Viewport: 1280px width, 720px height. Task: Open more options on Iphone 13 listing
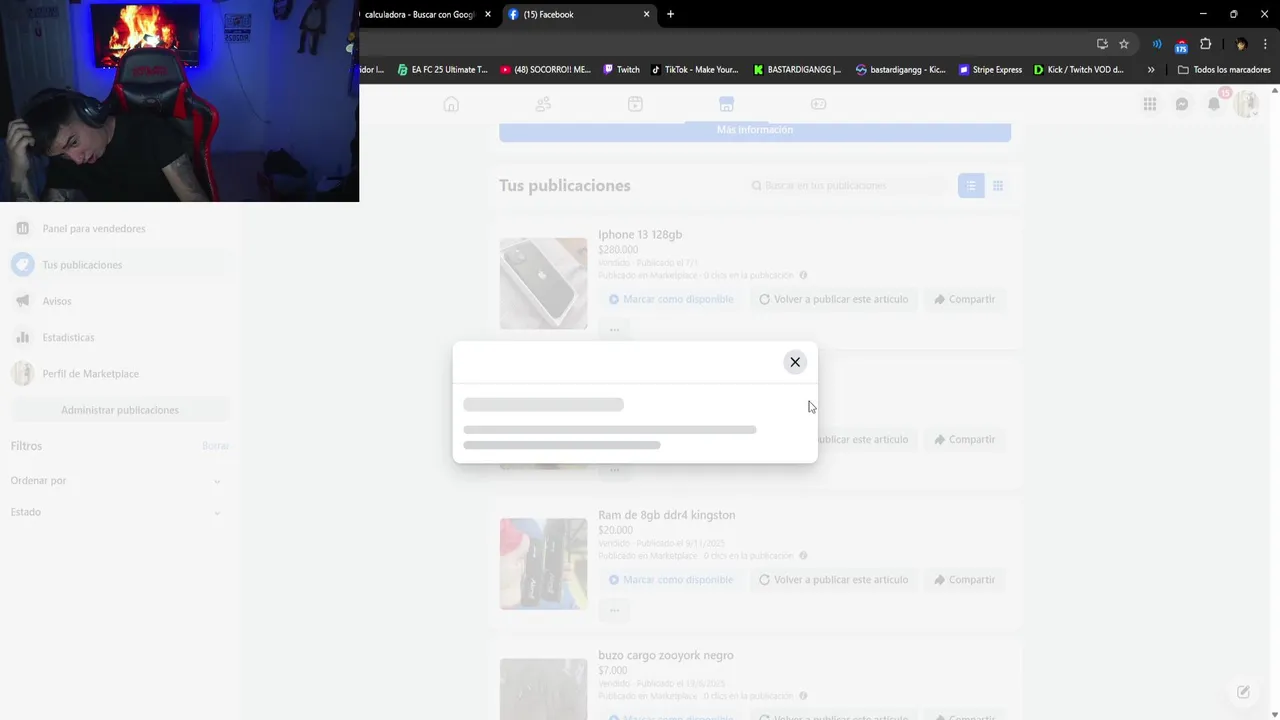(x=614, y=329)
